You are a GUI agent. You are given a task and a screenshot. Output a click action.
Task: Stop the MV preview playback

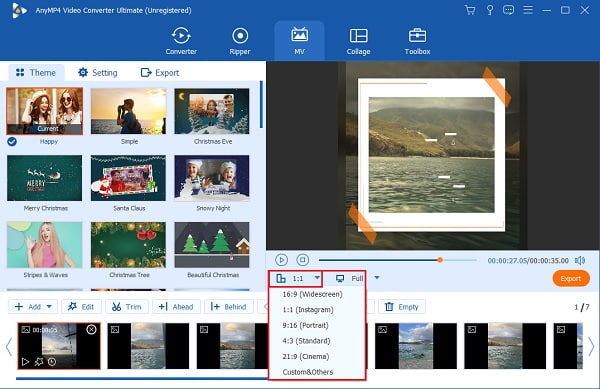click(303, 260)
